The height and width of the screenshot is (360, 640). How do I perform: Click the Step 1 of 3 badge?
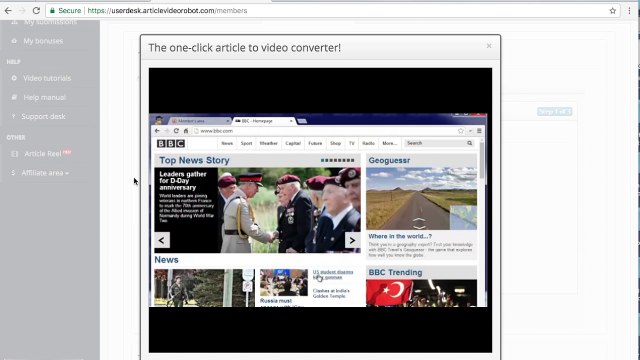click(x=555, y=111)
